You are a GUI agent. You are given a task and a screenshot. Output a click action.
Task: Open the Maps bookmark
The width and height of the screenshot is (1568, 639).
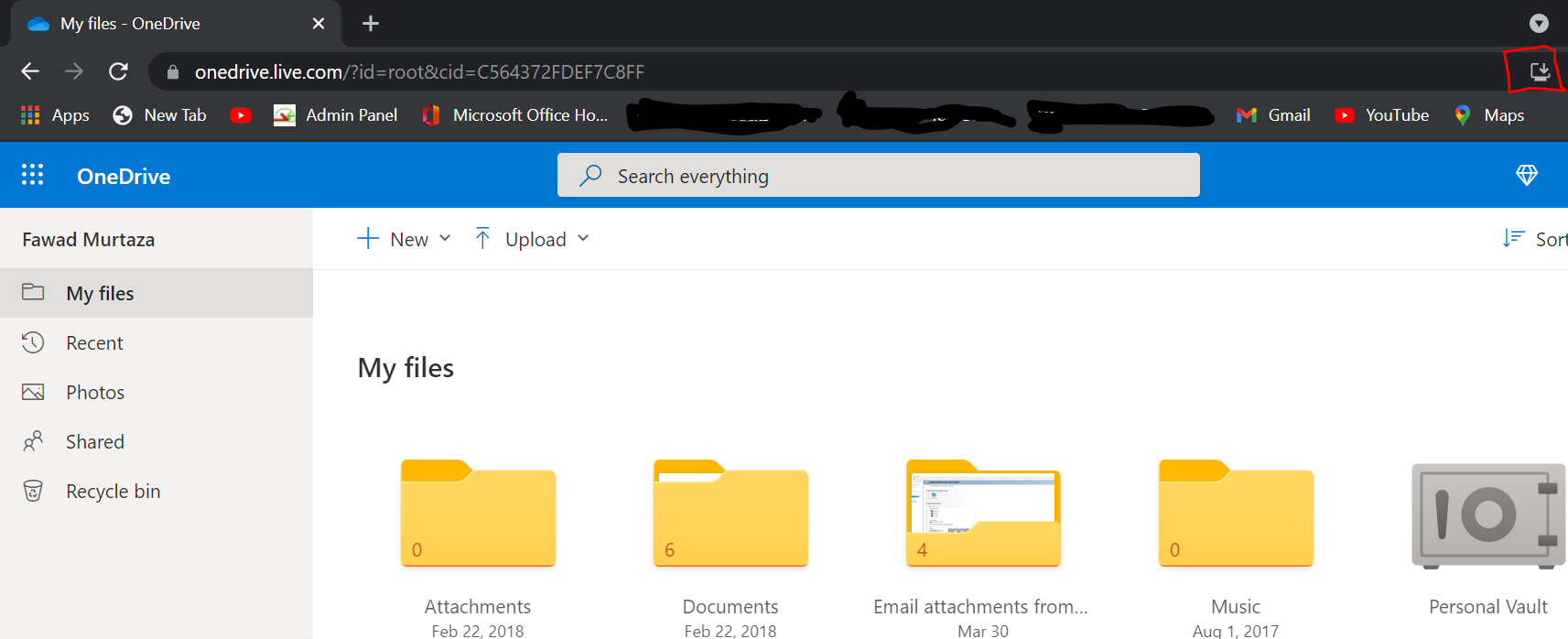1489,115
